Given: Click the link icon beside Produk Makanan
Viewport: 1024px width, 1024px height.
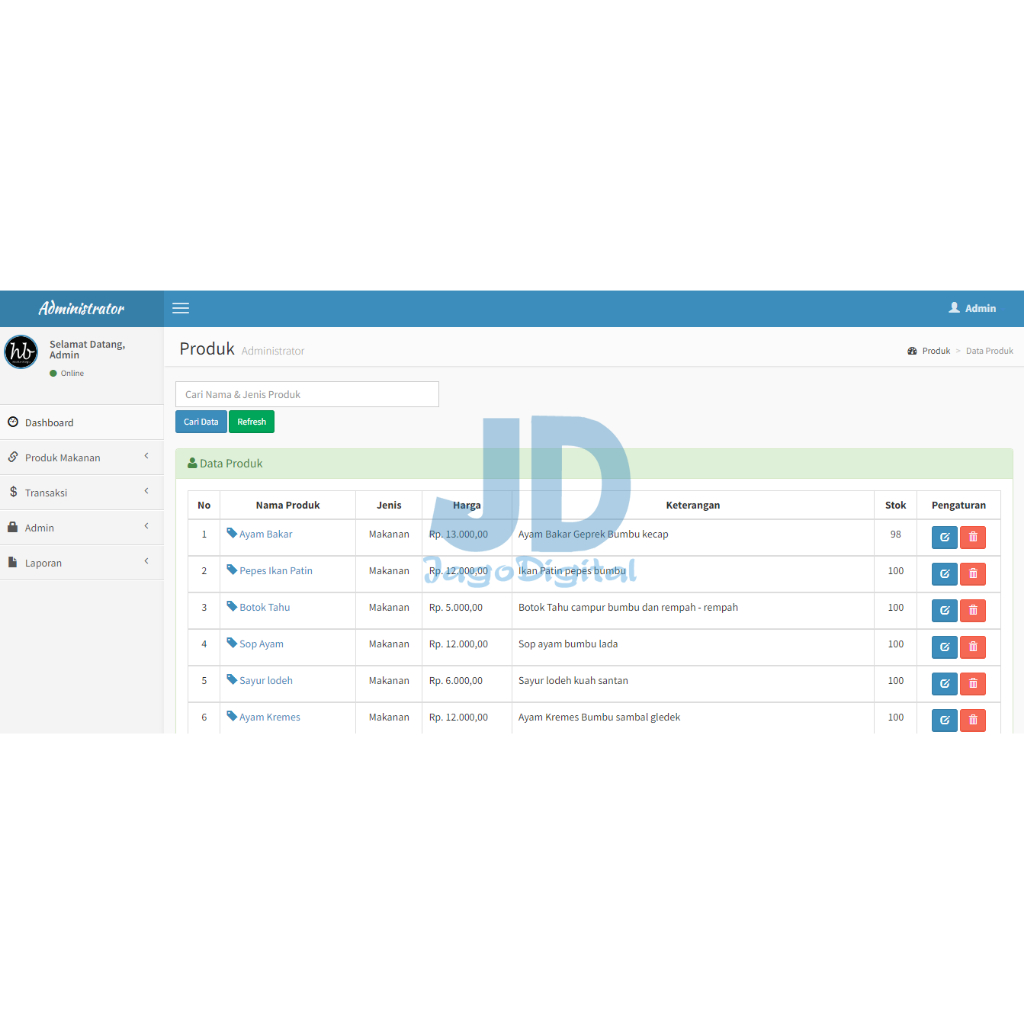Looking at the screenshot, I should point(13,457).
